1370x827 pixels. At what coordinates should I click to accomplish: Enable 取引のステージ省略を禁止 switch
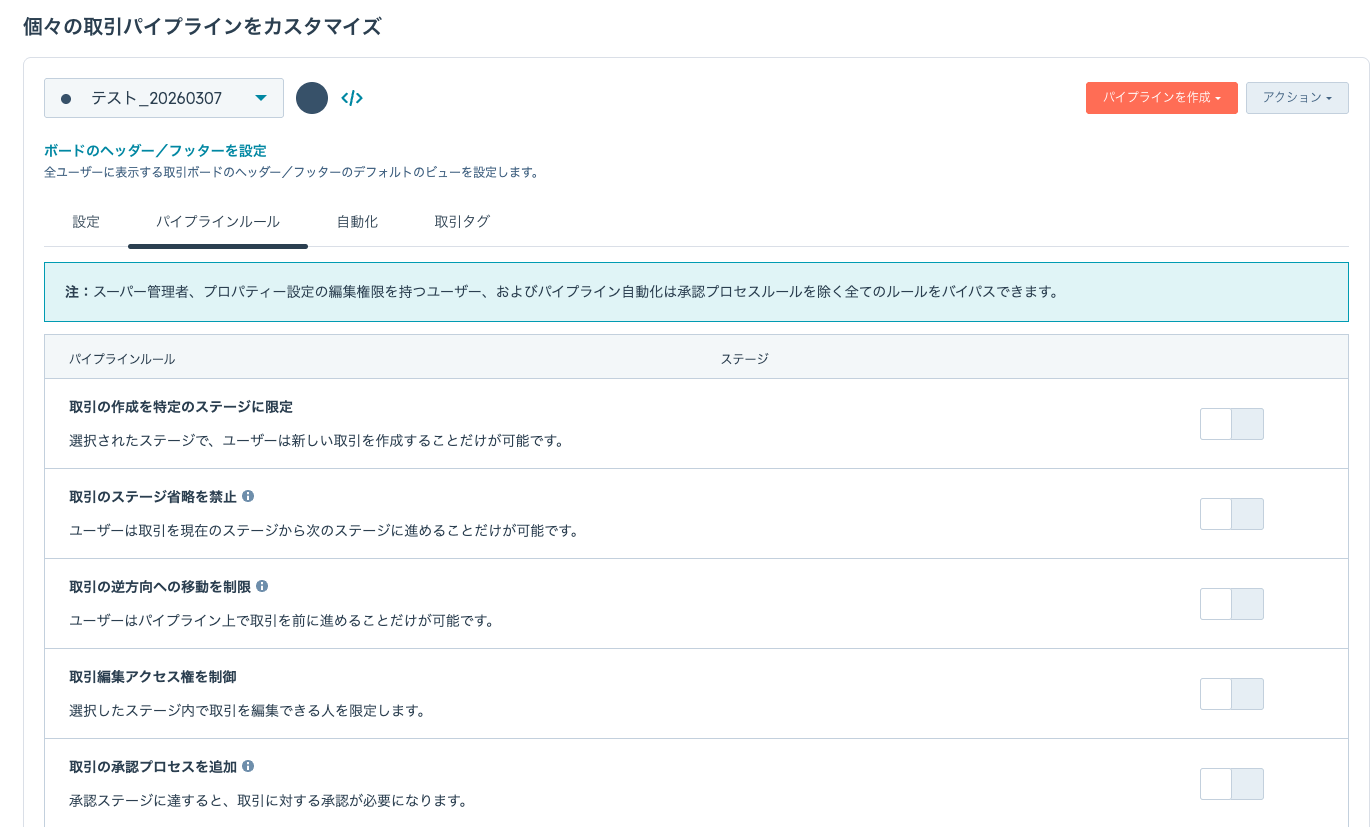point(1232,514)
